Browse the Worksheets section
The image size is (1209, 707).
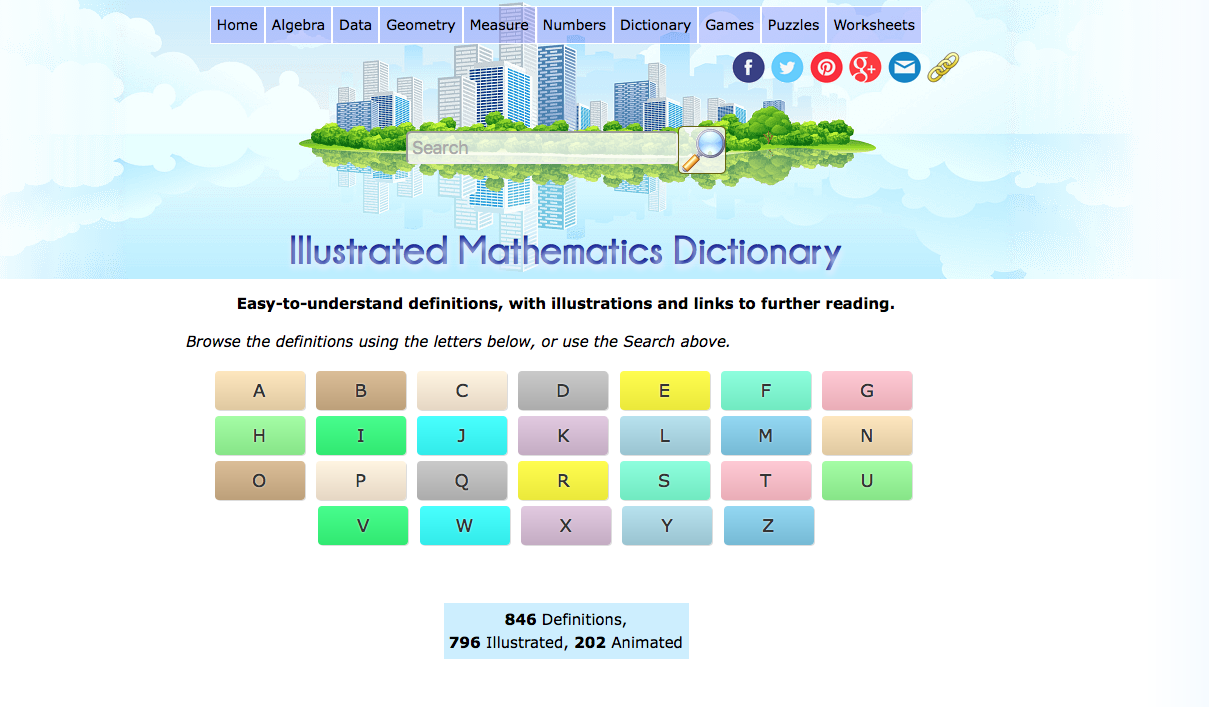[873, 24]
